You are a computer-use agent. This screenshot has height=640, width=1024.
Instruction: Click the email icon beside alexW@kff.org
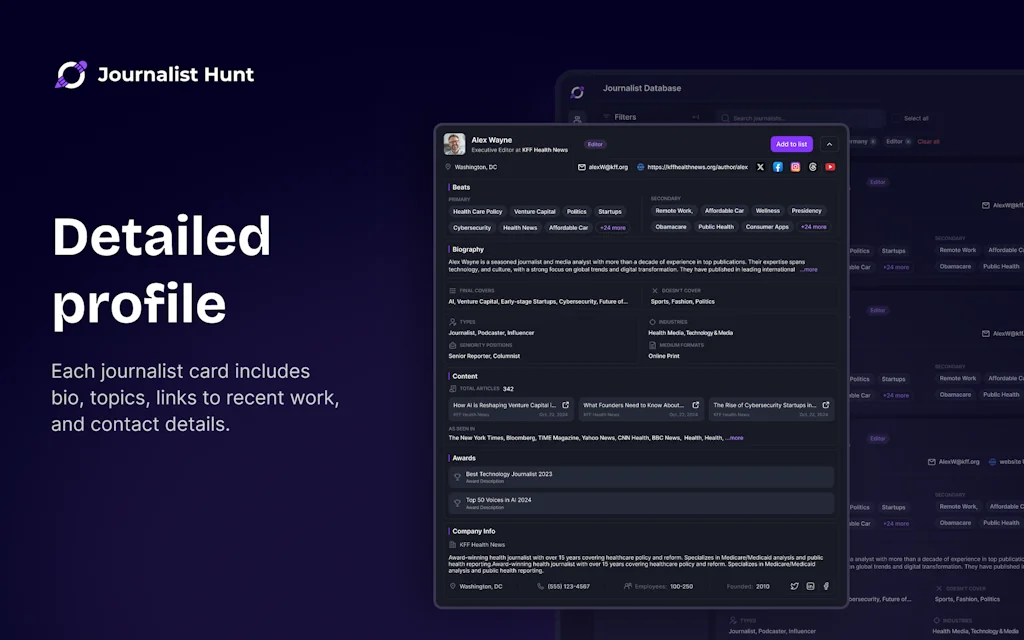(581, 167)
